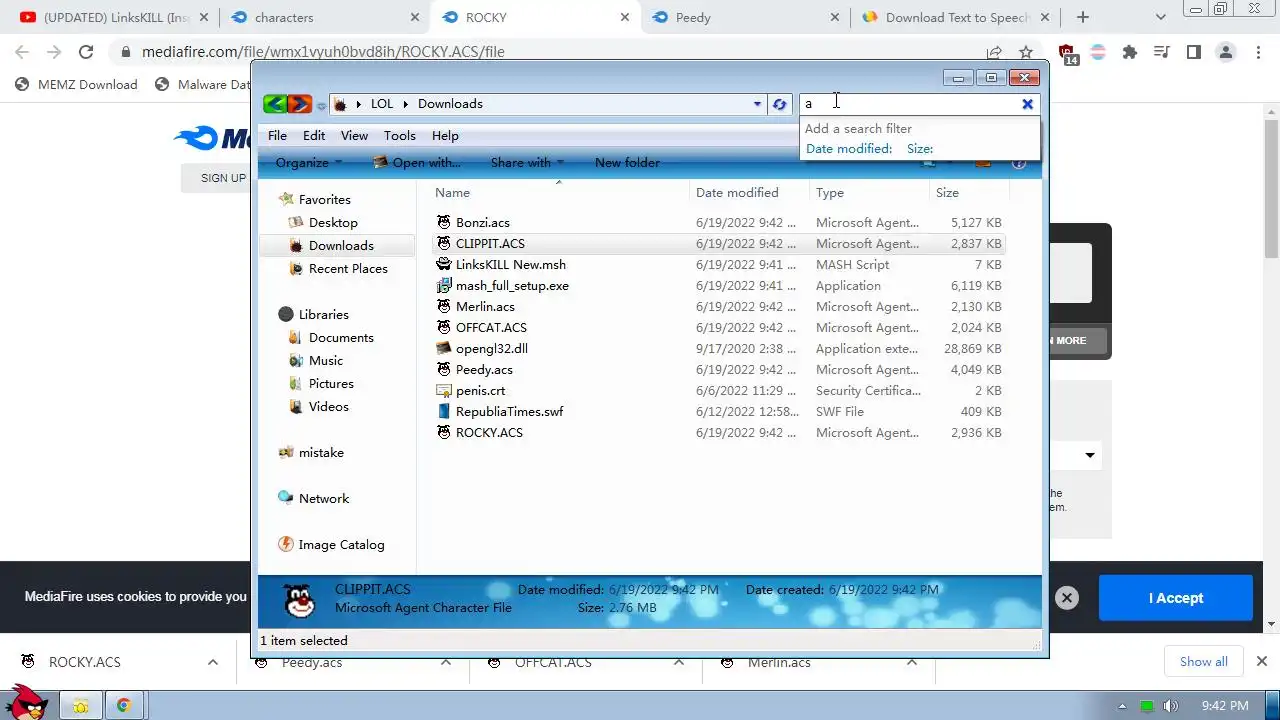This screenshot has height=720, width=1280.
Task: Select mash_full_setup.exe file icon
Action: tap(444, 285)
